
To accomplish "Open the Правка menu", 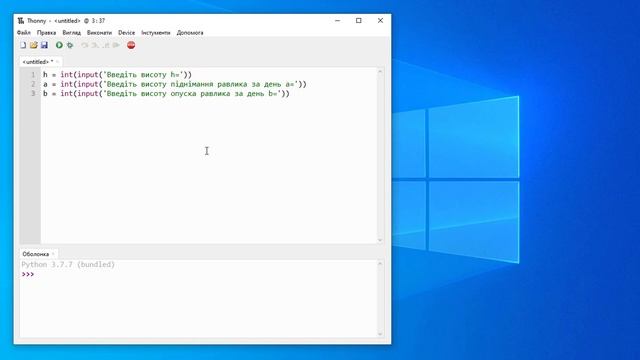I will [x=46, y=33].
